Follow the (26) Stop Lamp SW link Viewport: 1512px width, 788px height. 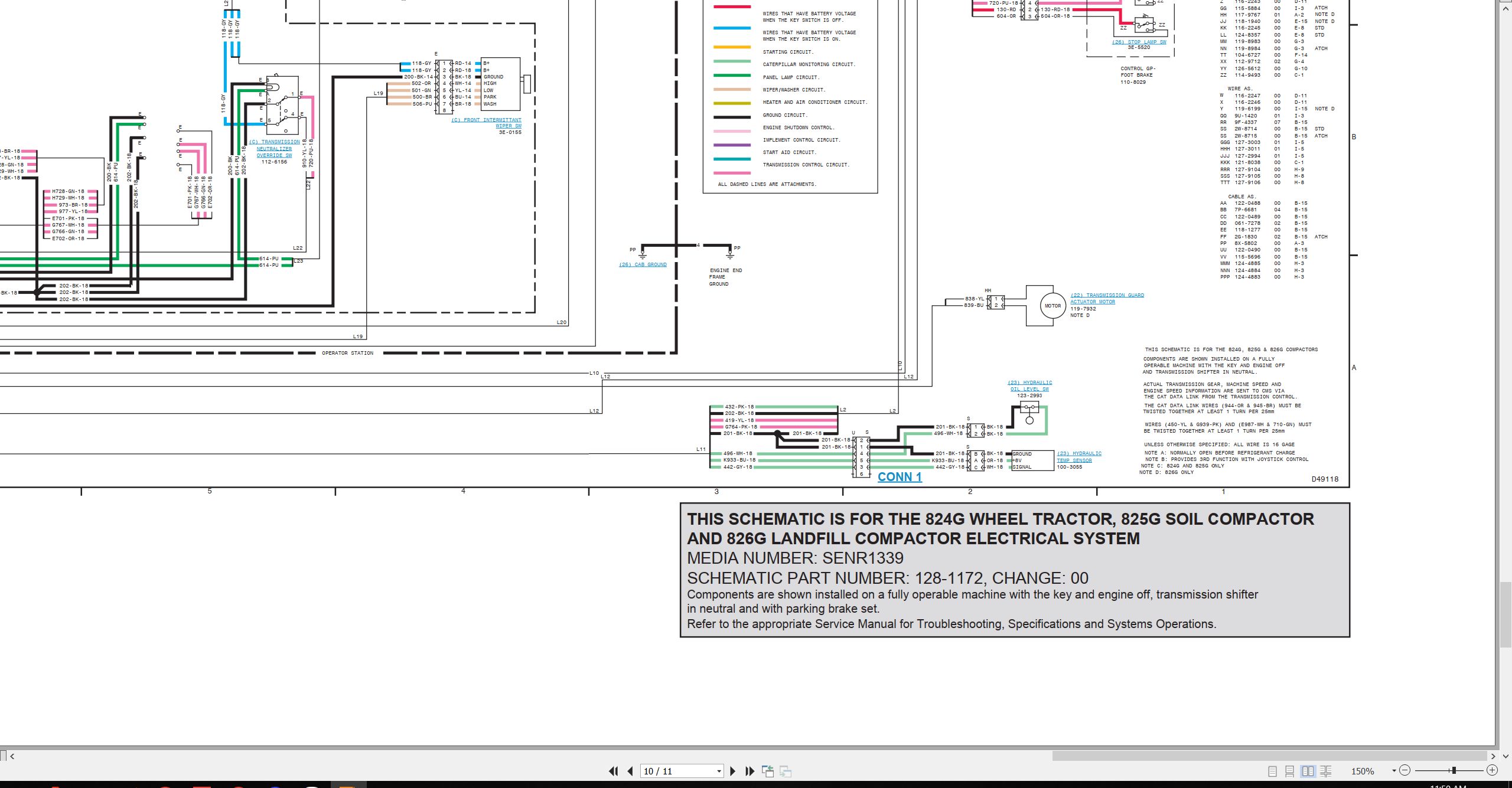click(x=1139, y=42)
